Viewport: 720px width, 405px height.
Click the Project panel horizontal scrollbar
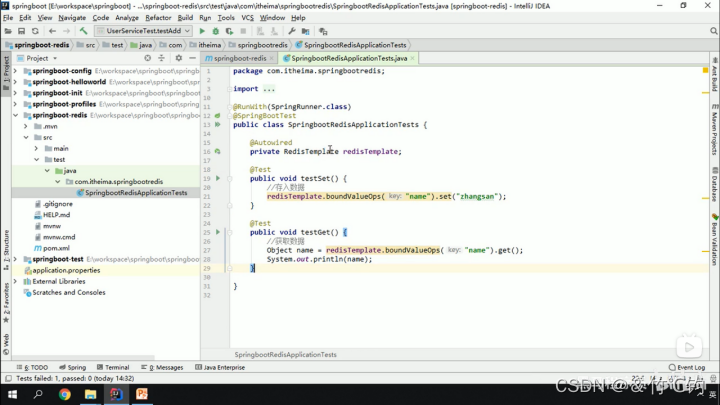tap(83, 357)
